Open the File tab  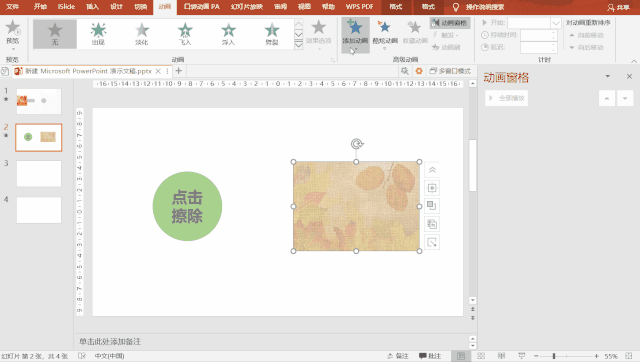[13, 7]
